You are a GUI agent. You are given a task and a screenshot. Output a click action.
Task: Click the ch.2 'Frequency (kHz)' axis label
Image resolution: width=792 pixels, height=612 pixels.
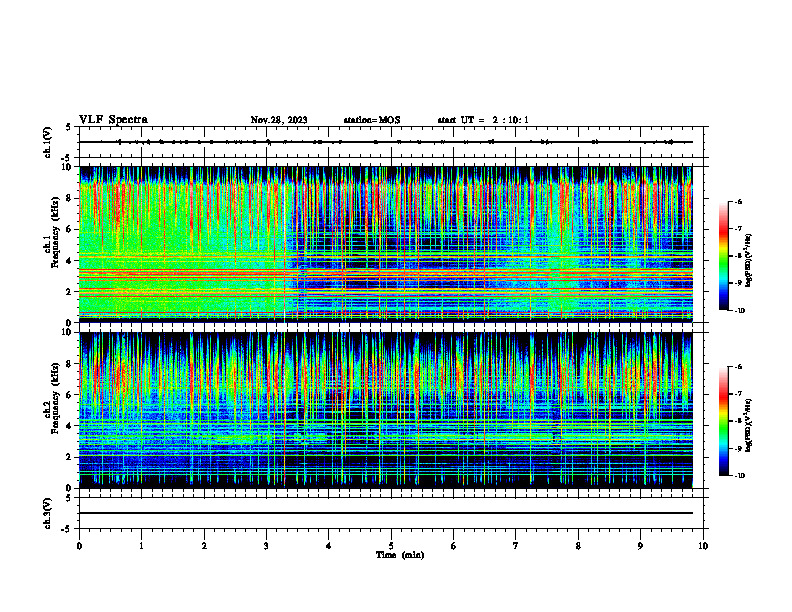pos(53,398)
